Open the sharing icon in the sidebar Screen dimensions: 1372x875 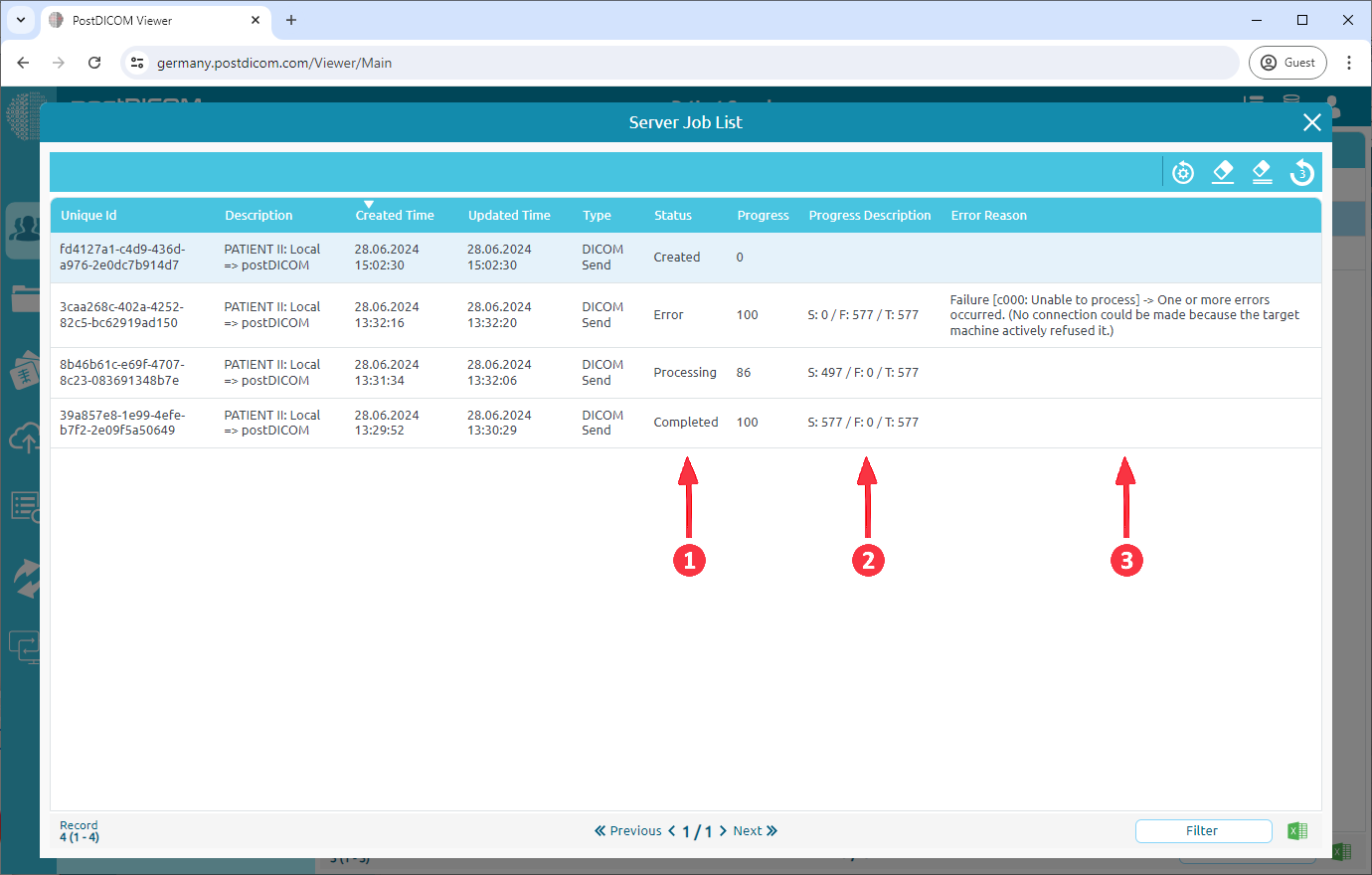click(x=23, y=577)
